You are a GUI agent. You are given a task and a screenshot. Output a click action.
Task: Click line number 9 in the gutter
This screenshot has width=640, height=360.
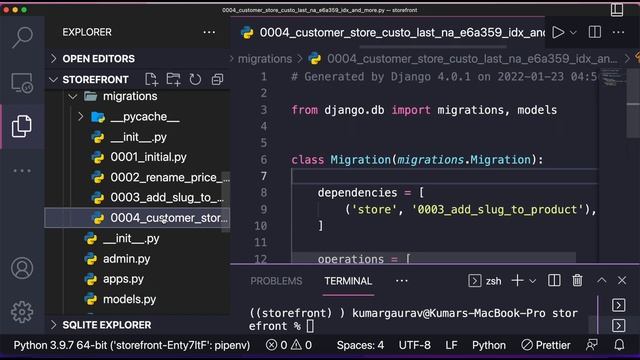(264, 209)
